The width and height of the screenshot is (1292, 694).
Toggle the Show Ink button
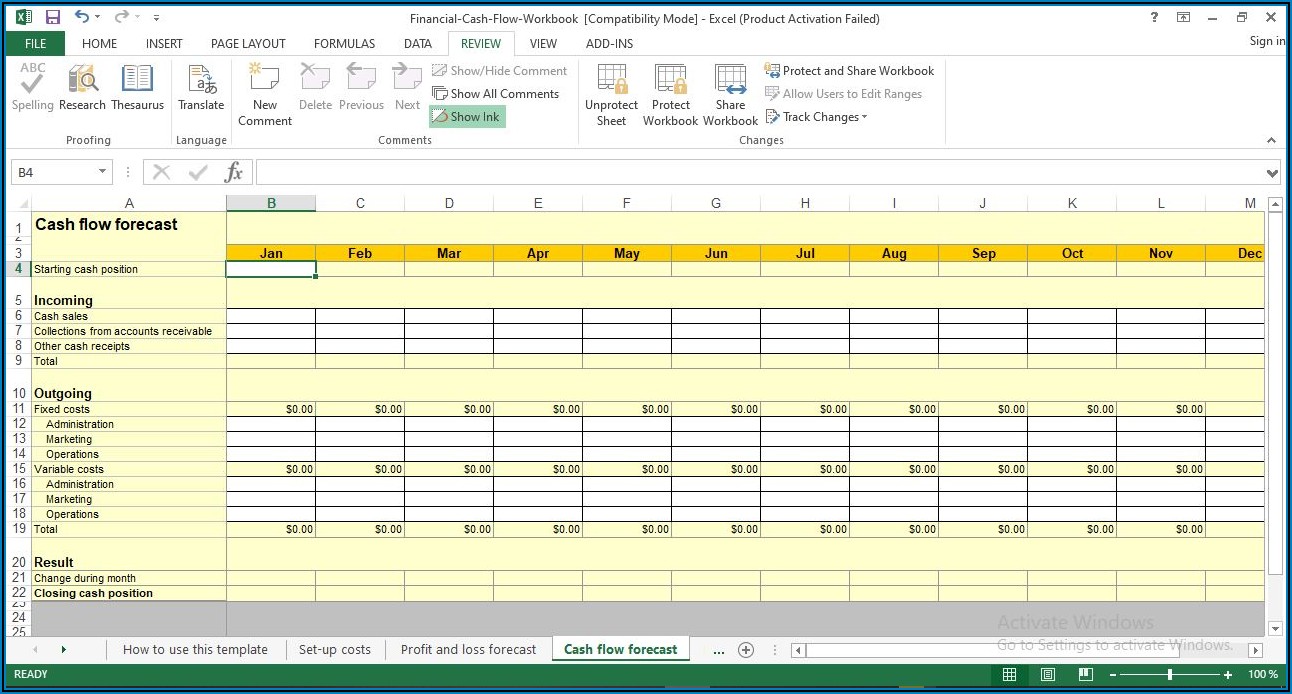tap(467, 117)
